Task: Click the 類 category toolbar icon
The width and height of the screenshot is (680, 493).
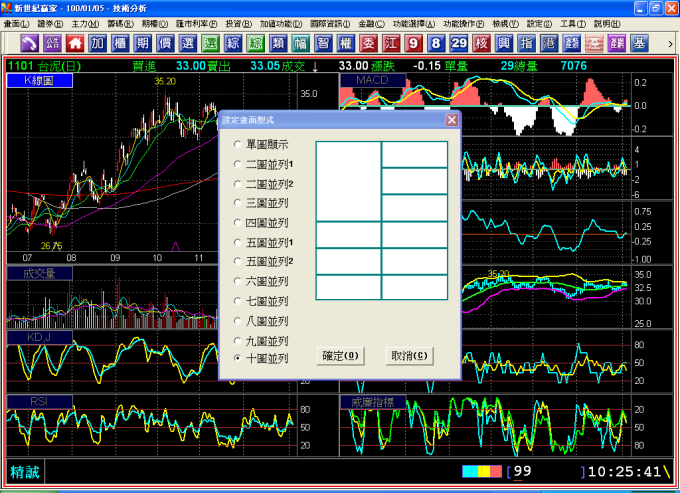Action: click(x=278, y=43)
